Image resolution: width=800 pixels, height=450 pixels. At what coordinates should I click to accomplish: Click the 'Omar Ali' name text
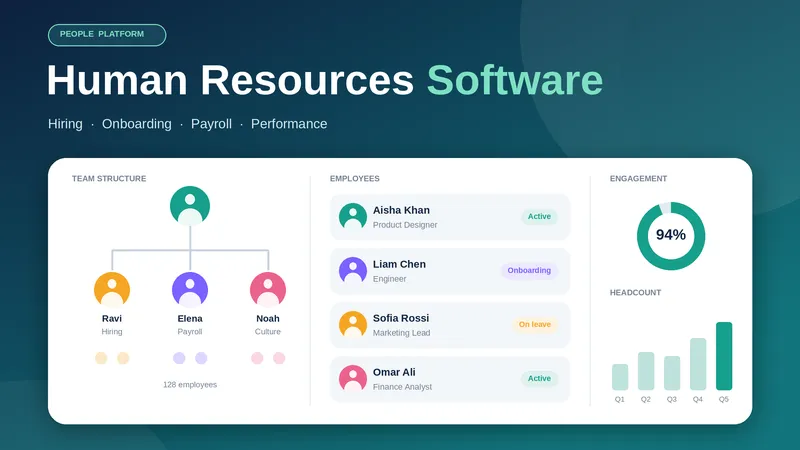(394, 372)
